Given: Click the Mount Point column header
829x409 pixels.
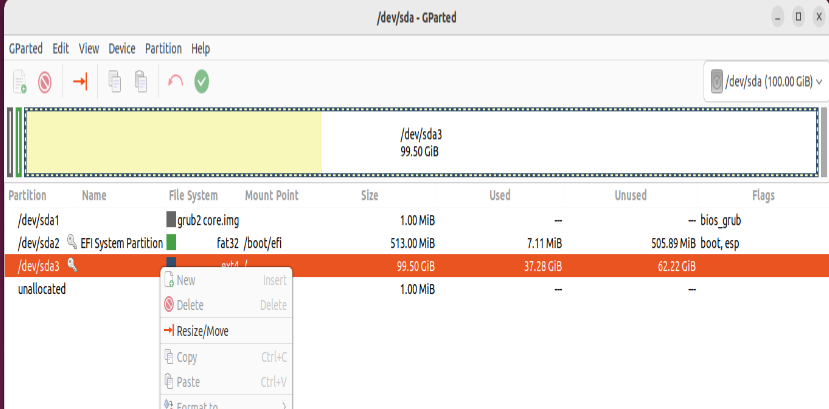Looking at the screenshot, I should (x=272, y=196).
